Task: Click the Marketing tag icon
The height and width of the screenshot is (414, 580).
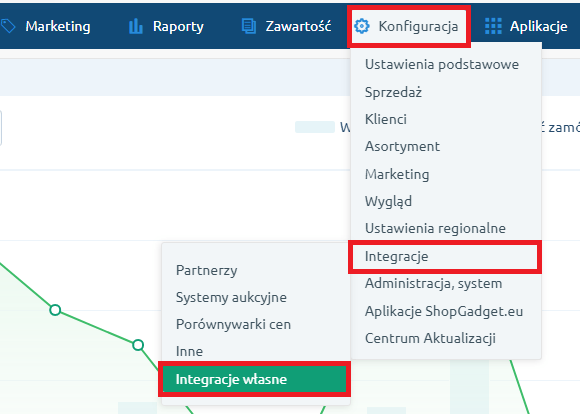Action: [x=8, y=26]
